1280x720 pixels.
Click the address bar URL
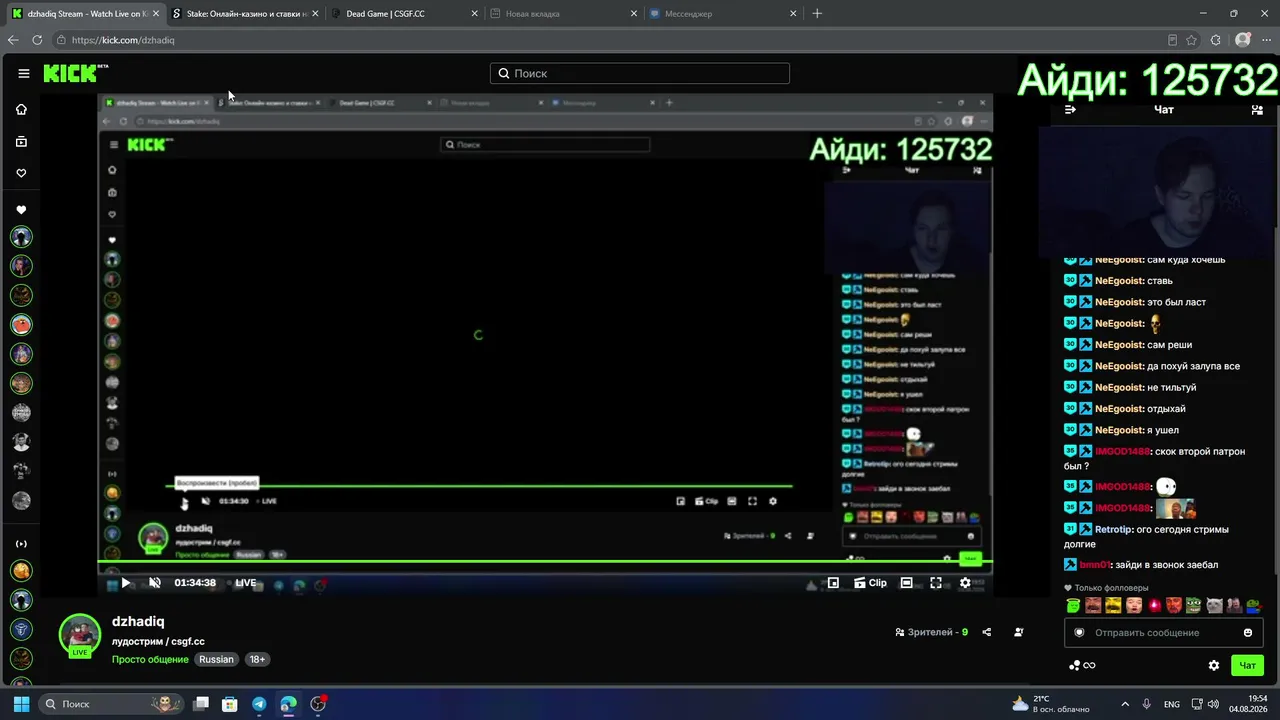pos(123,40)
